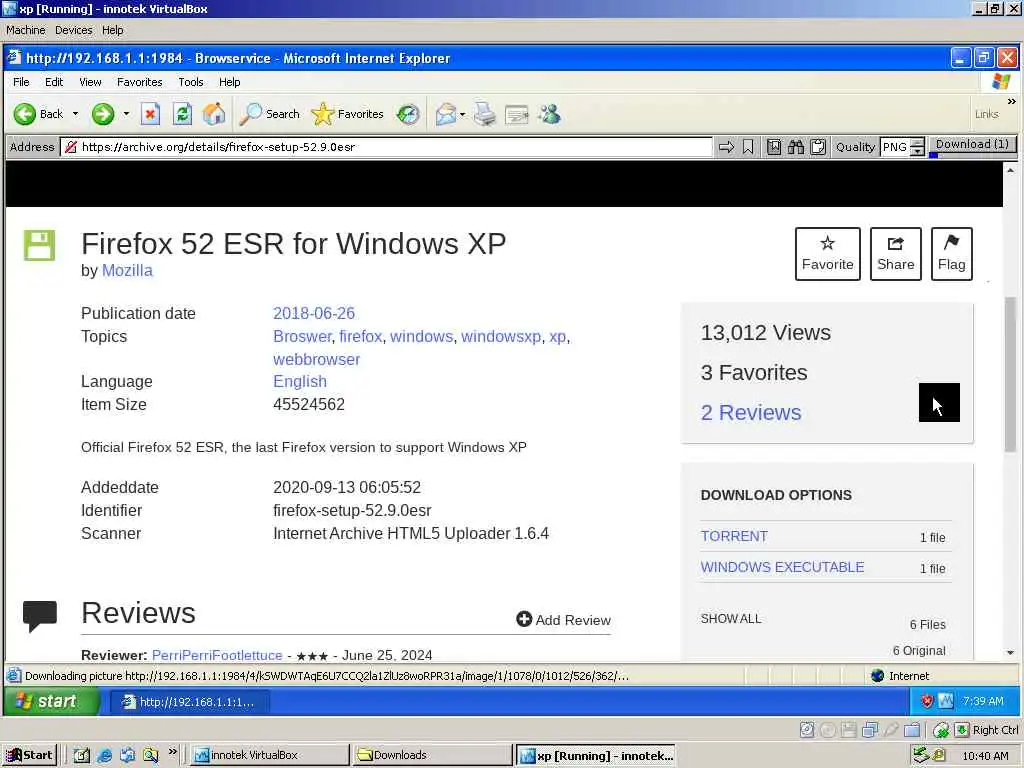Open the Favorites star toolbar button
The image size is (1024, 768).
pyautogui.click(x=347, y=114)
